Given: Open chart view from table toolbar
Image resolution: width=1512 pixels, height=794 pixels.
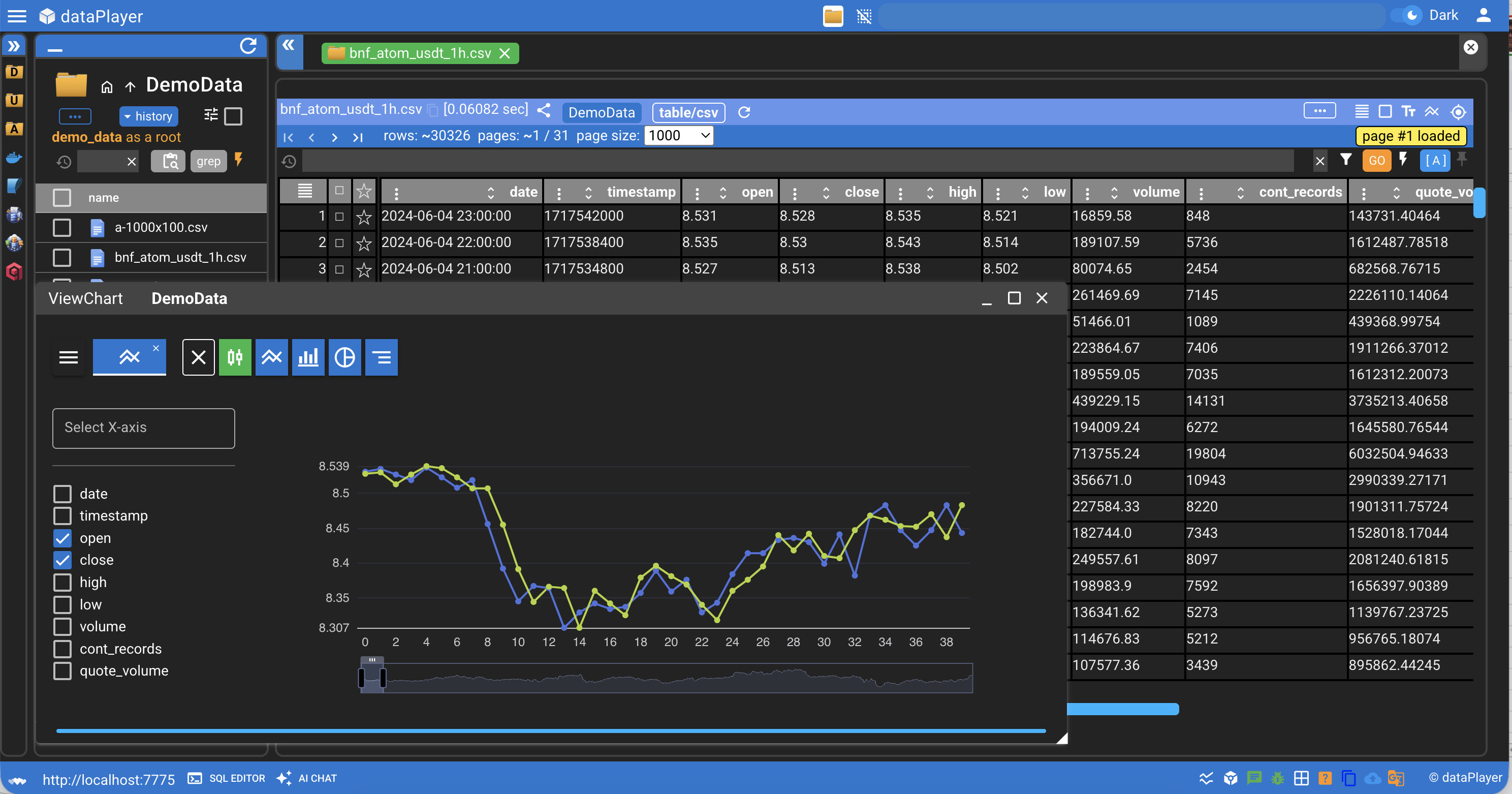Looking at the screenshot, I should point(1432,112).
